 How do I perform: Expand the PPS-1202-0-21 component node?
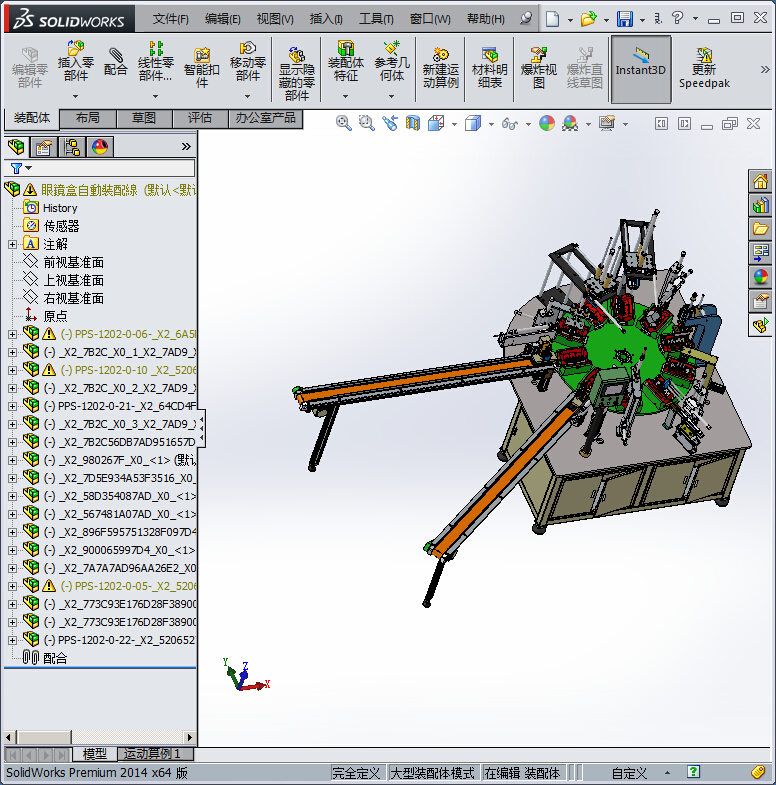13,407
